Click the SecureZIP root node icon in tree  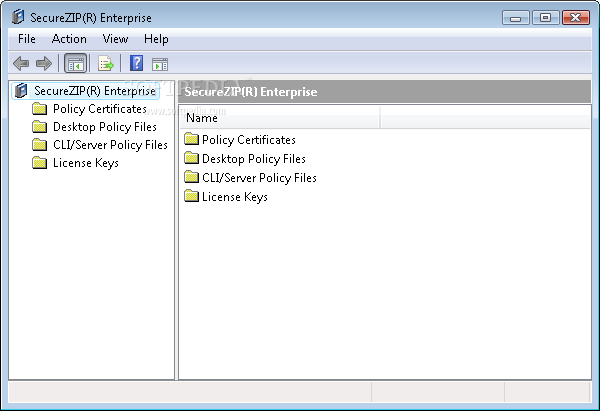(x=21, y=91)
